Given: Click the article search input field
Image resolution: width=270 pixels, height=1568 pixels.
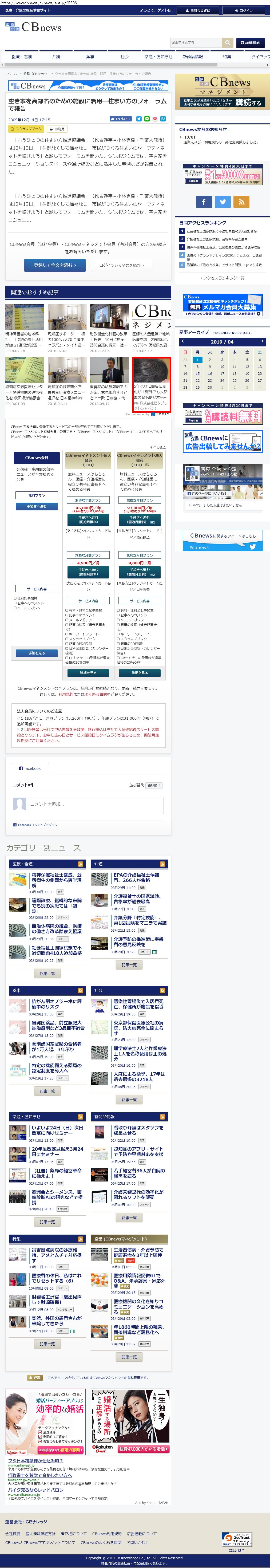Looking at the screenshot, I should tap(196, 43).
